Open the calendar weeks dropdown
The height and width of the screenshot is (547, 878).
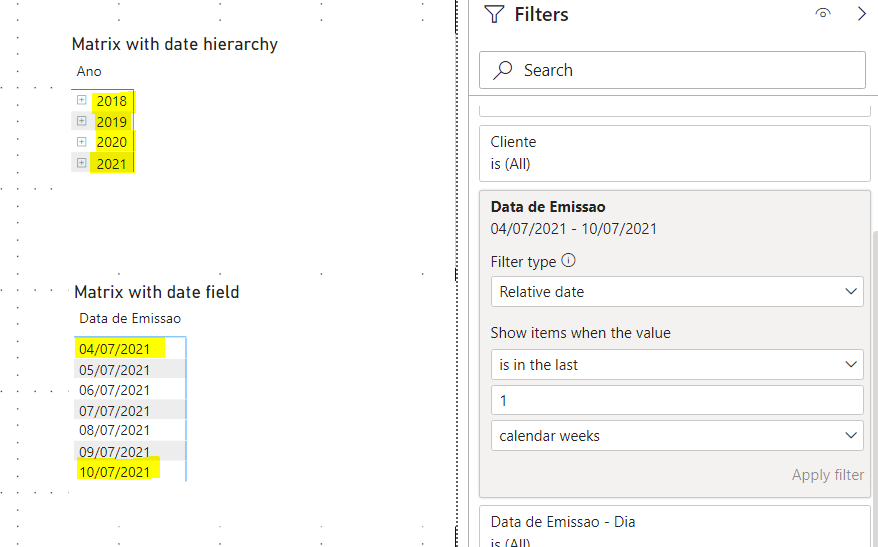[x=677, y=436]
